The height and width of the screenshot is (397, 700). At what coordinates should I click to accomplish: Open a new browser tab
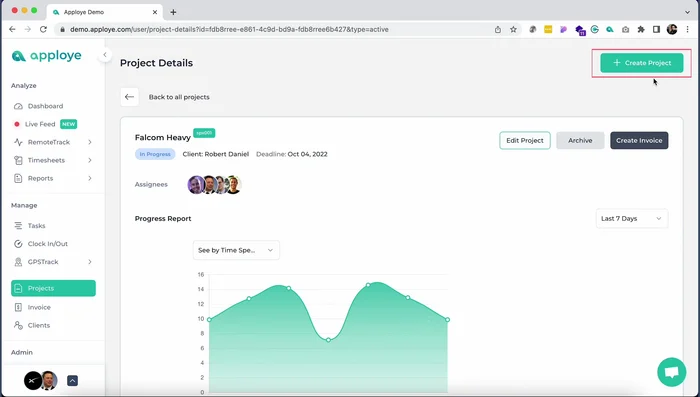(173, 12)
